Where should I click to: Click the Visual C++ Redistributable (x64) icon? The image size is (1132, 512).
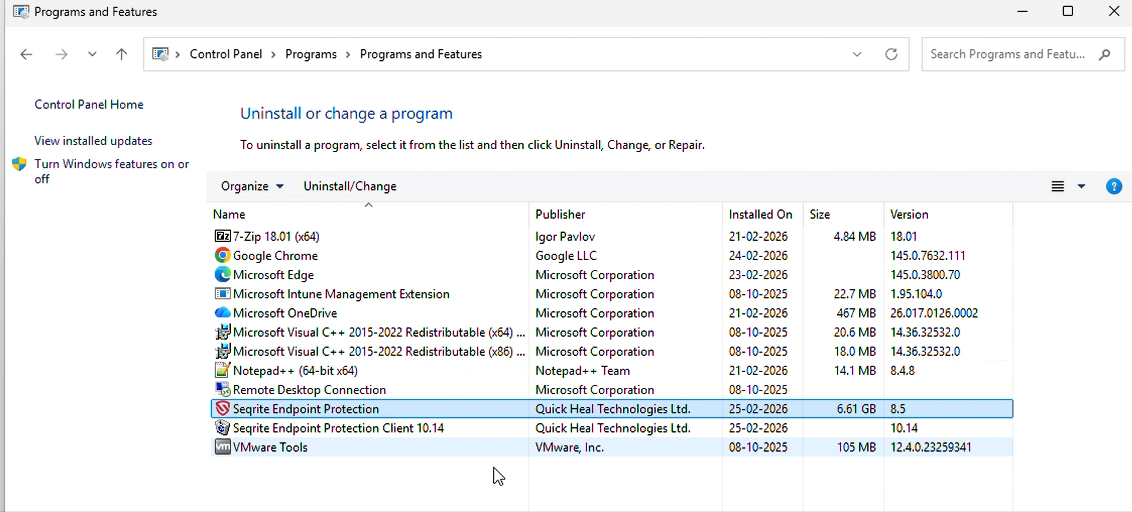tap(222, 332)
